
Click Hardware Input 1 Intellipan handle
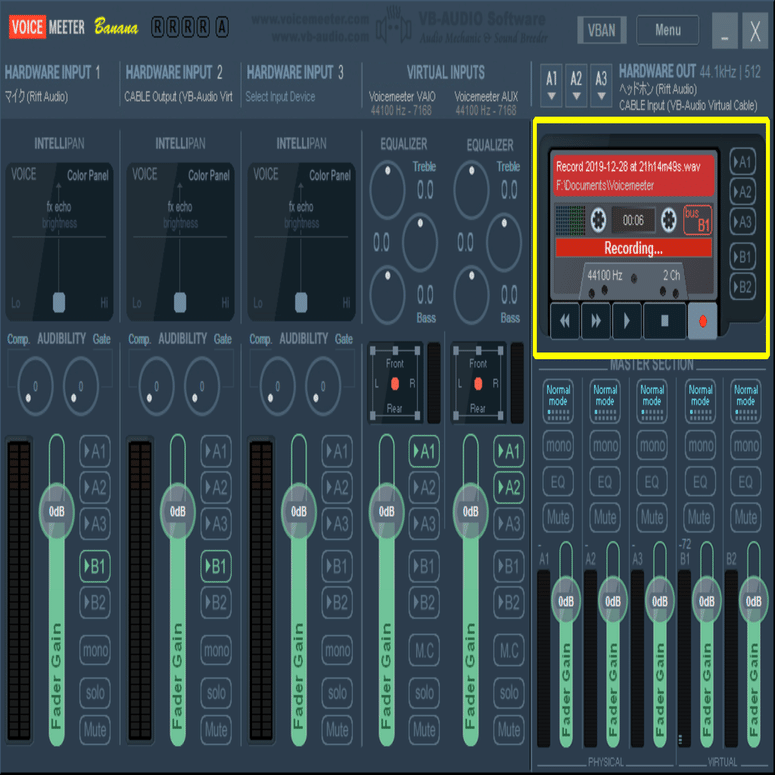point(59,302)
